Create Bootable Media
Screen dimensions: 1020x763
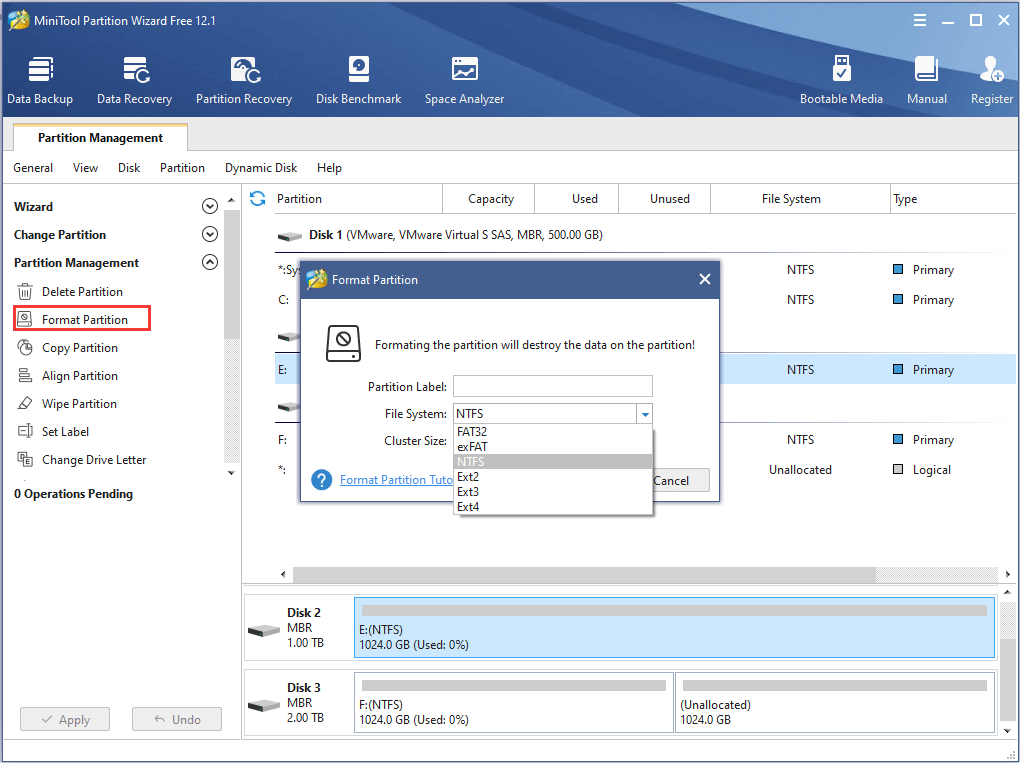[x=841, y=81]
